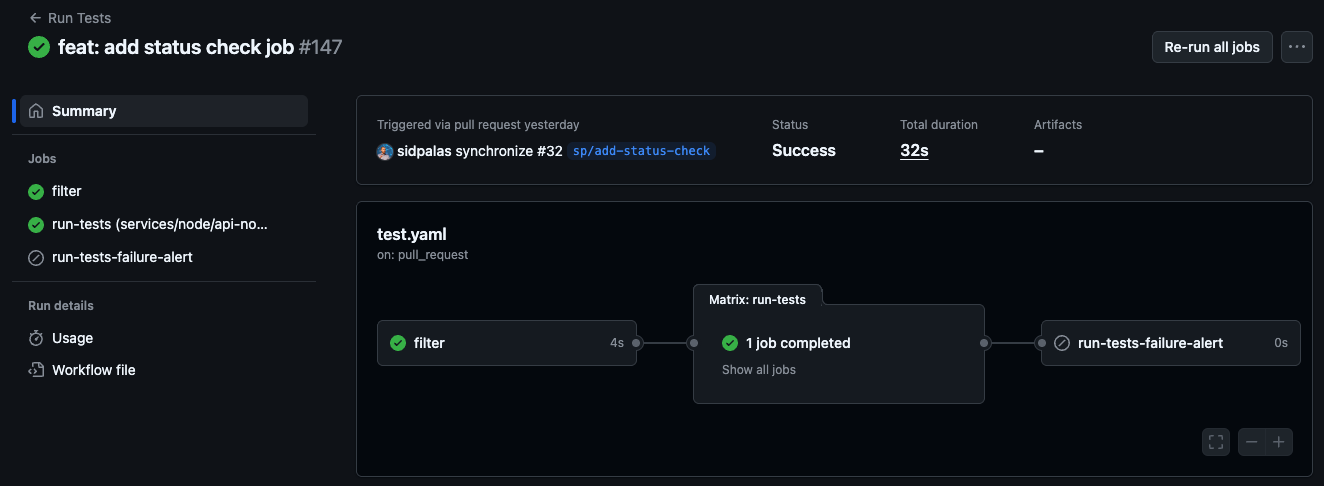Click the green success check beside the title
This screenshot has width=1324, height=486.
point(39,47)
